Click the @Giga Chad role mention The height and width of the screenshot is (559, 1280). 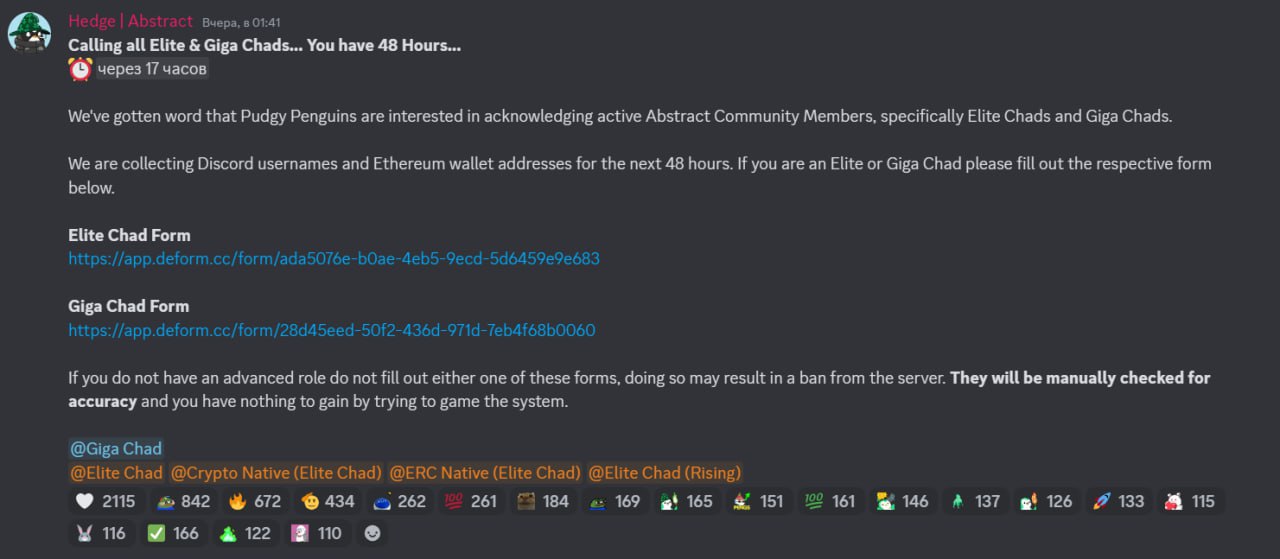pyautogui.click(x=116, y=449)
